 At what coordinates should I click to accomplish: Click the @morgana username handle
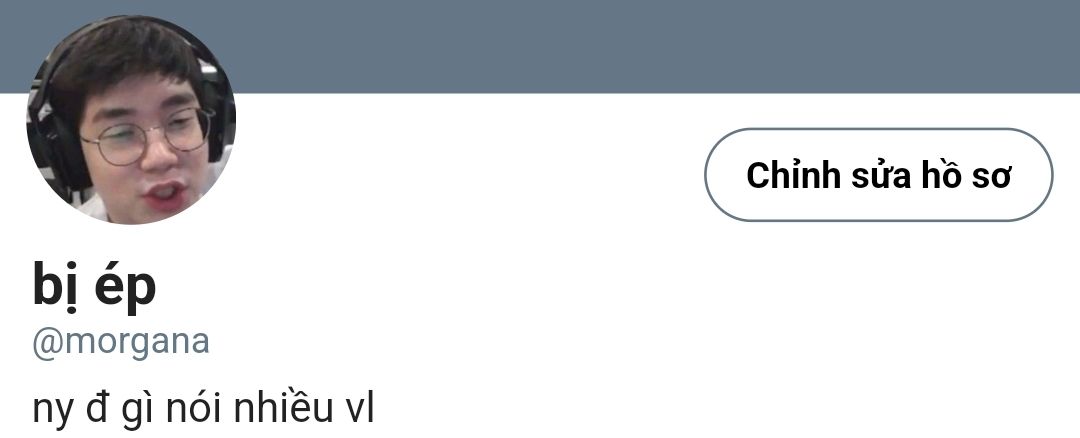(121, 342)
